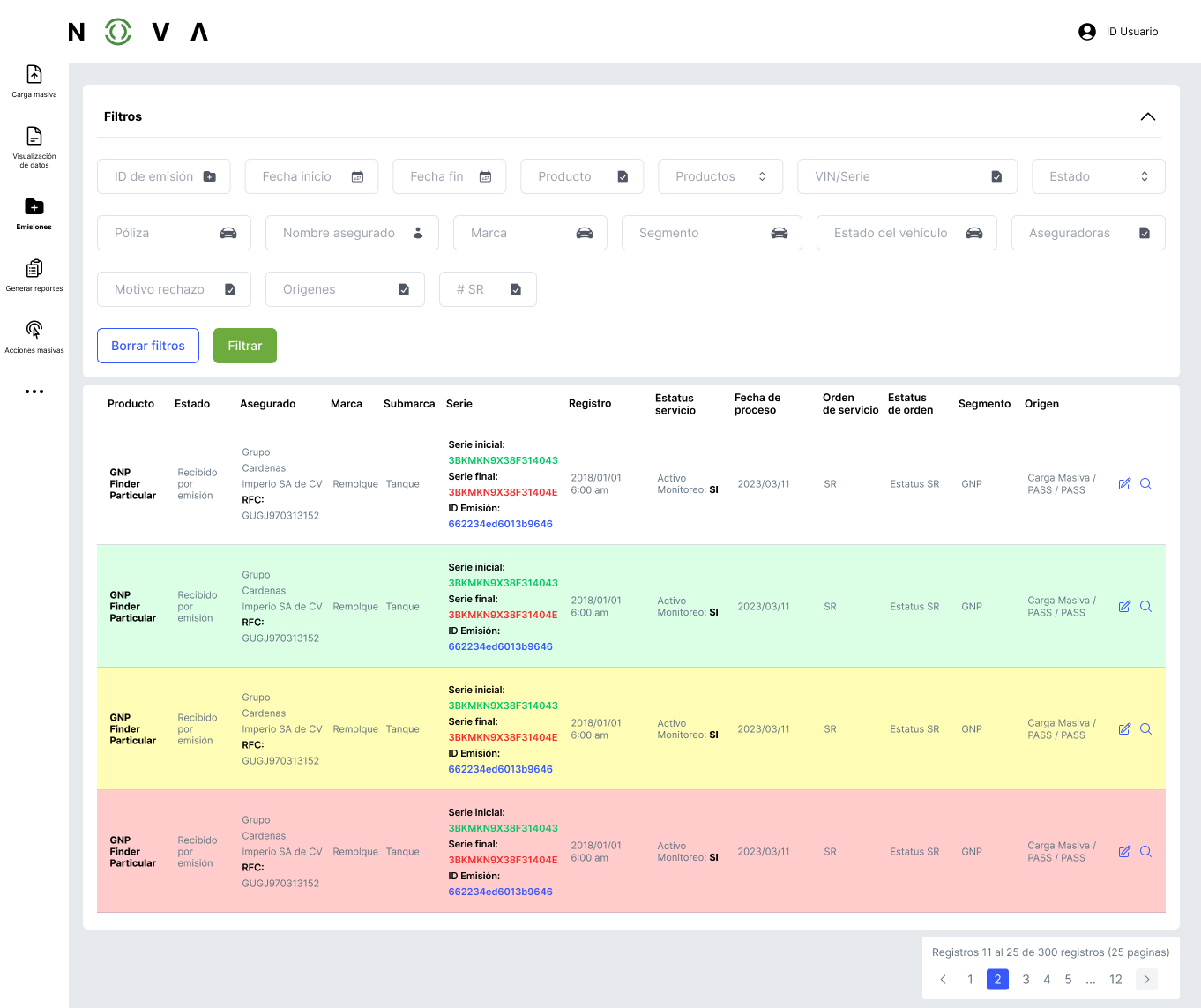Click the Fecha de proceso column header
The width and height of the screenshot is (1201, 1008).
[x=757, y=404]
